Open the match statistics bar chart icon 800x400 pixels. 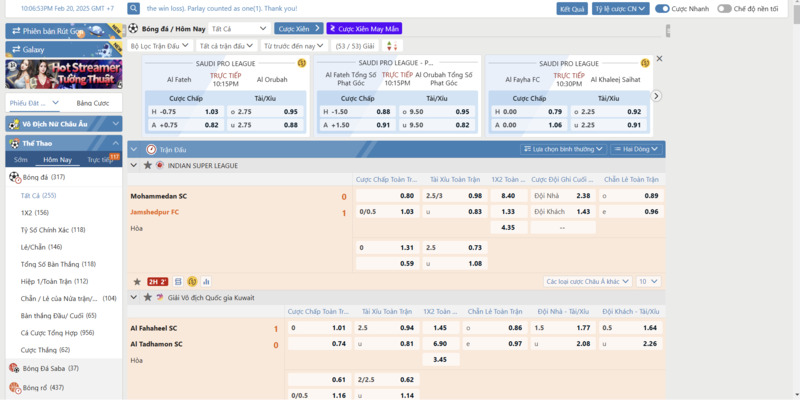click(x=206, y=282)
